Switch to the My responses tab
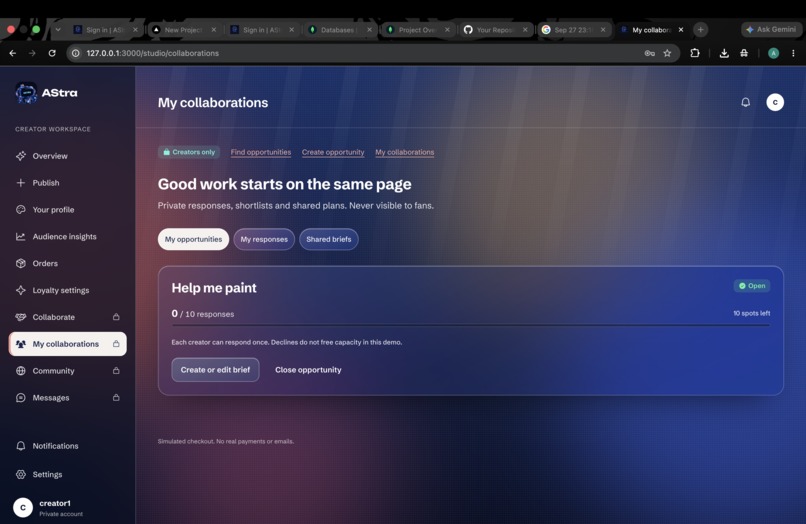The width and height of the screenshot is (806, 524). pyautogui.click(x=264, y=239)
